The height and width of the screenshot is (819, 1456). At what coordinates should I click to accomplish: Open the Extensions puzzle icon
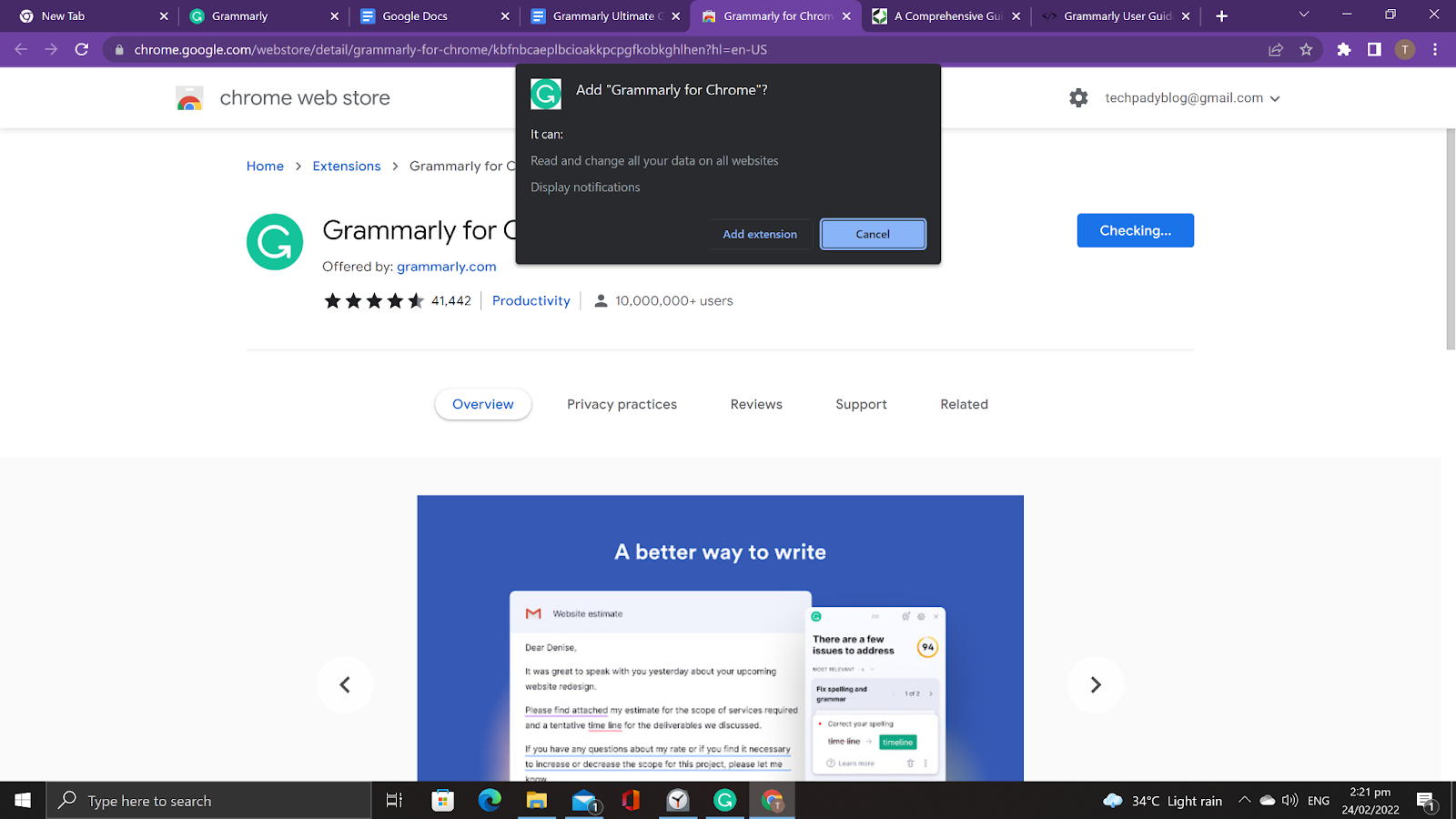(x=1344, y=50)
